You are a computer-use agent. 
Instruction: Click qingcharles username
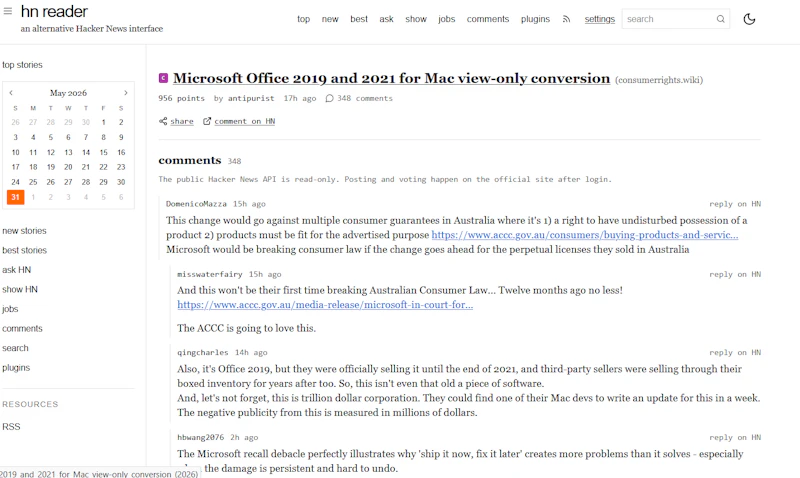click(203, 353)
